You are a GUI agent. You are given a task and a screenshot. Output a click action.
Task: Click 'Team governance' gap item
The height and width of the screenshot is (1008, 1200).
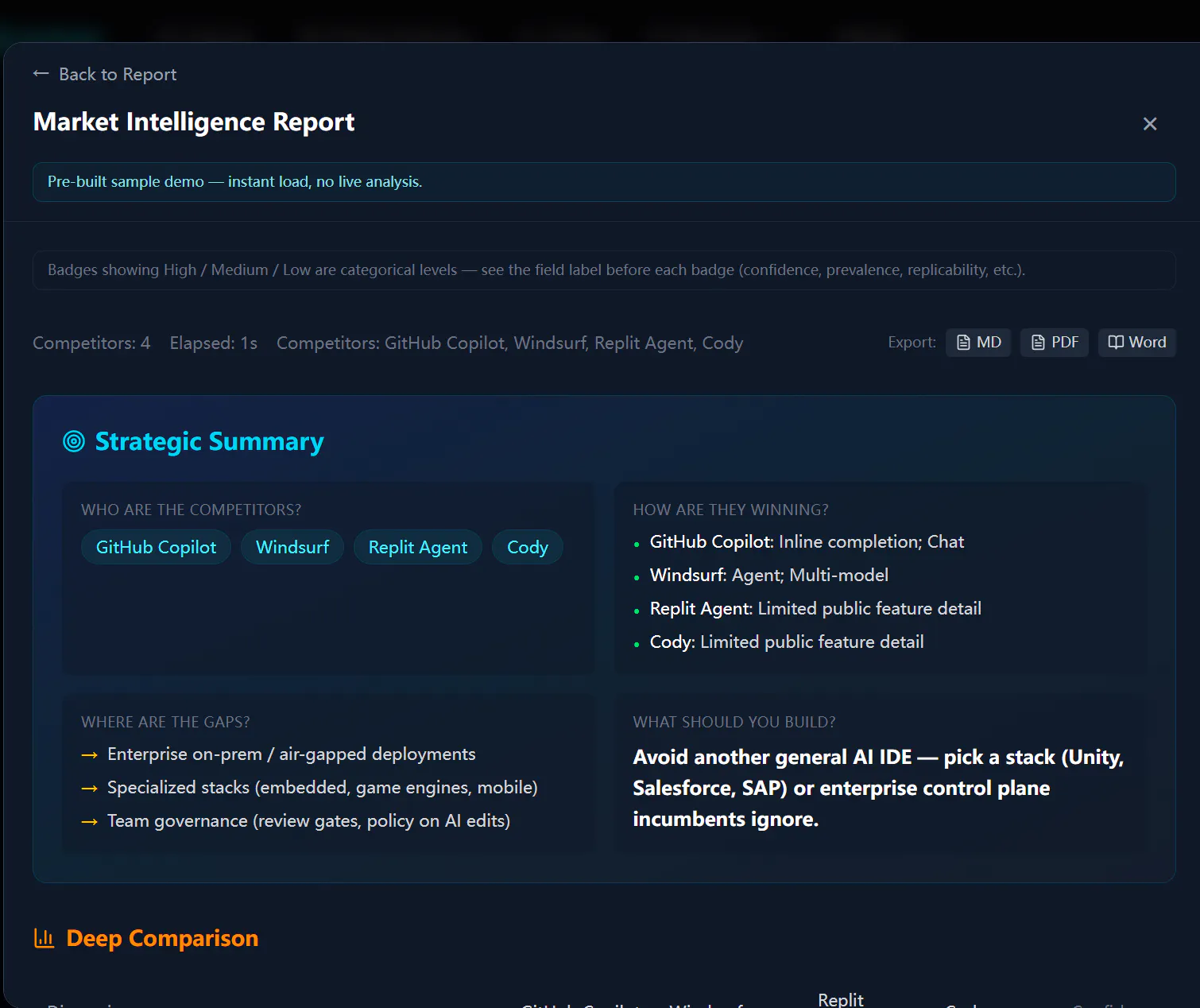309,820
